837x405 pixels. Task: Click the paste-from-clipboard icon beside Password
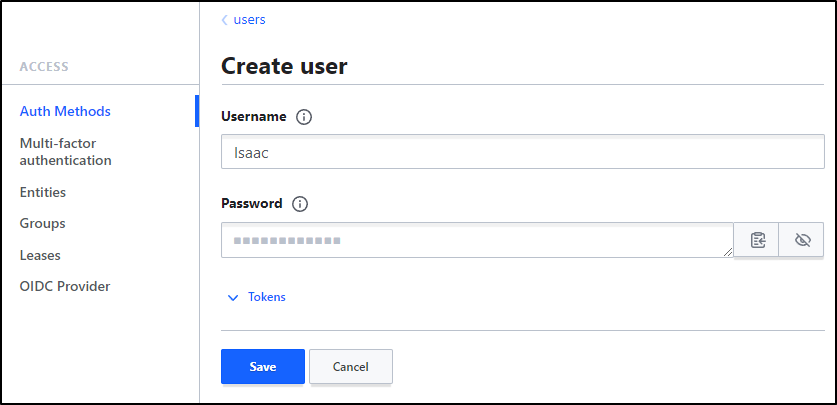coord(756,240)
